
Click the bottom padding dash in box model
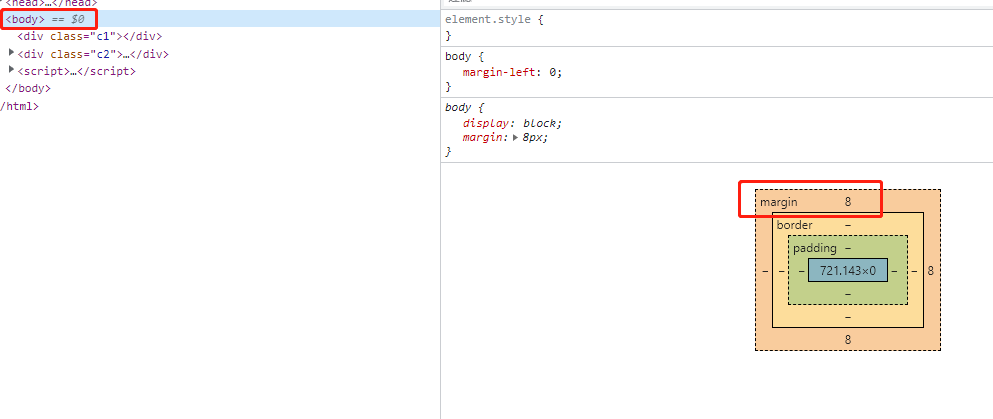point(848,294)
